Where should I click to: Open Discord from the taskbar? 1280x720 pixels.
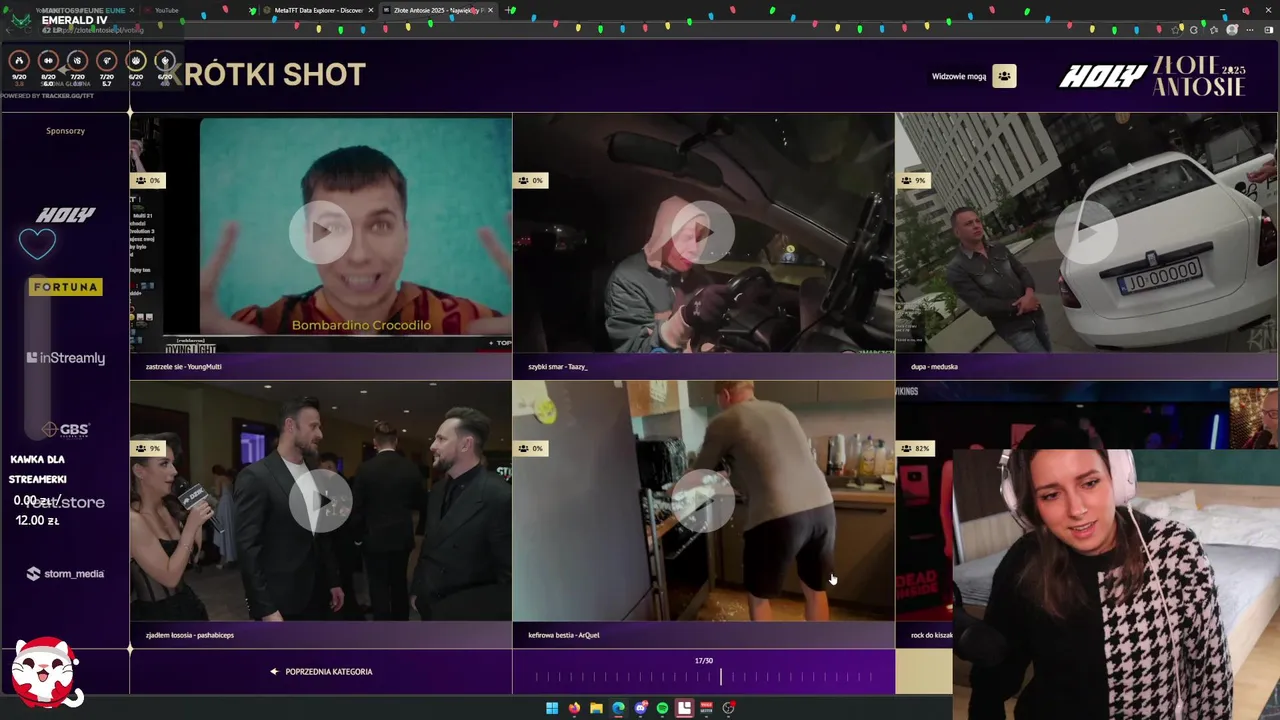click(x=641, y=708)
